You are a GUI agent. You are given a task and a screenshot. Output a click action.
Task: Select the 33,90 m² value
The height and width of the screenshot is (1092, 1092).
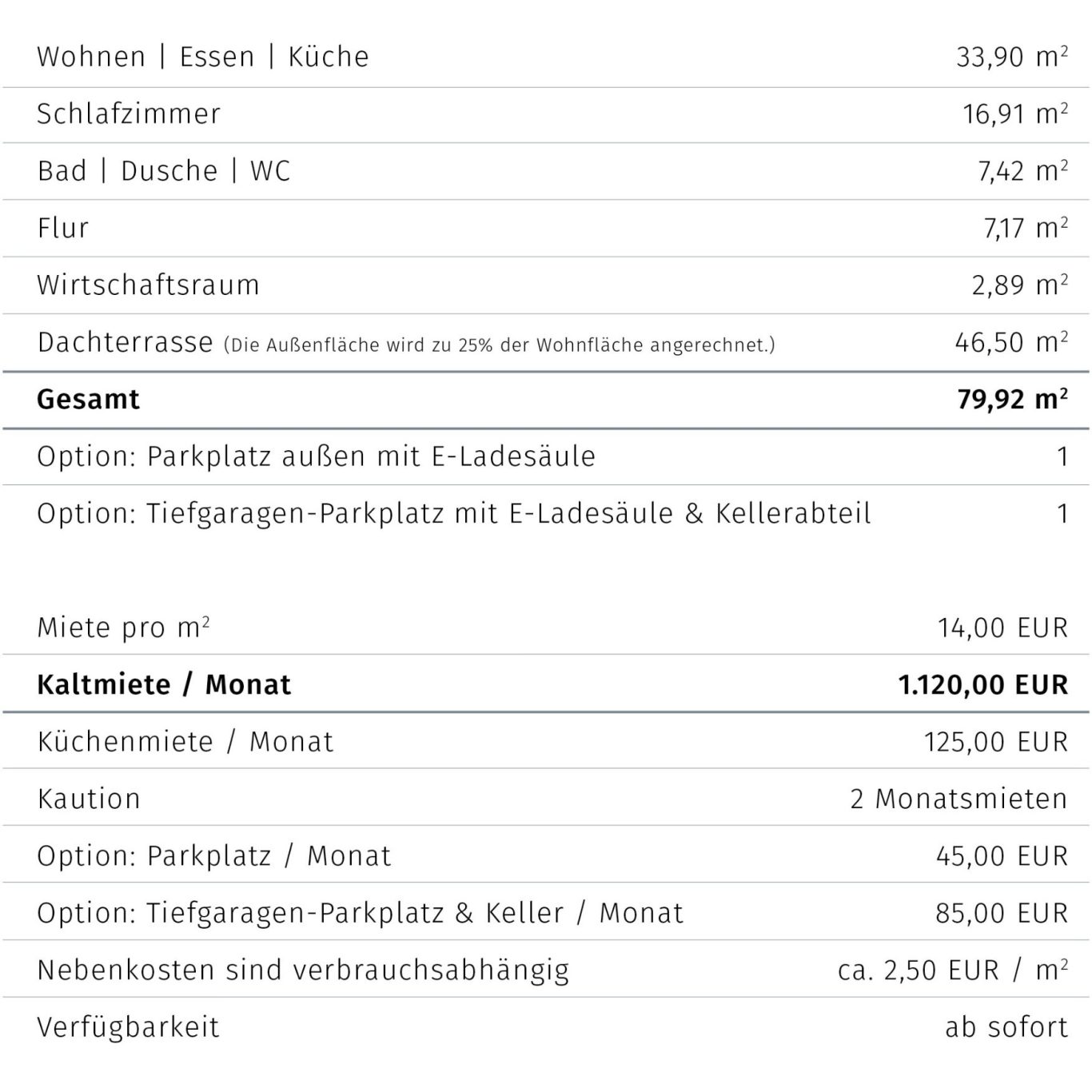pos(1012,57)
